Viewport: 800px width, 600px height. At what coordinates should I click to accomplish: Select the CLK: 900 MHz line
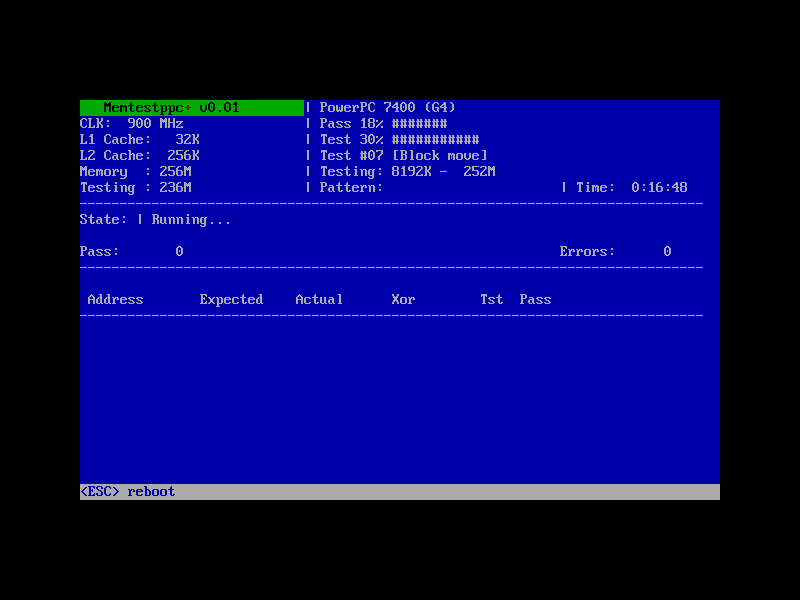132,123
